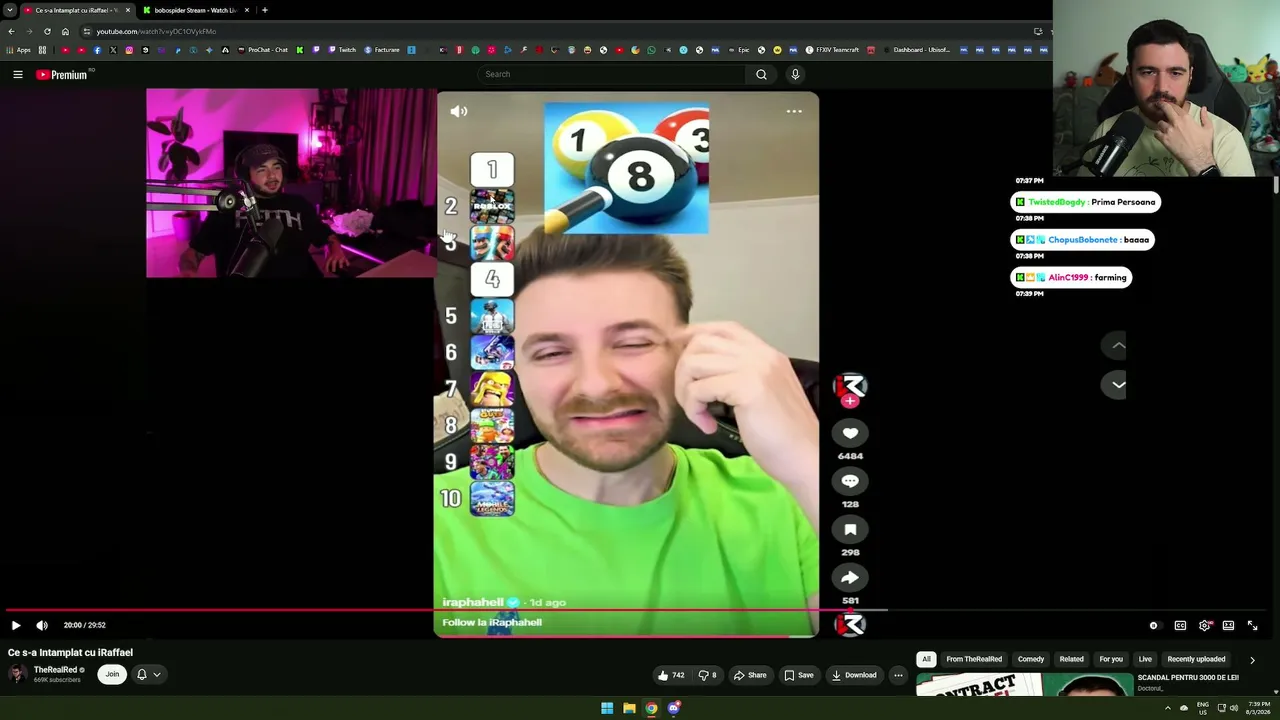Open the ProChat - Chat bookmark

[x=263, y=50]
